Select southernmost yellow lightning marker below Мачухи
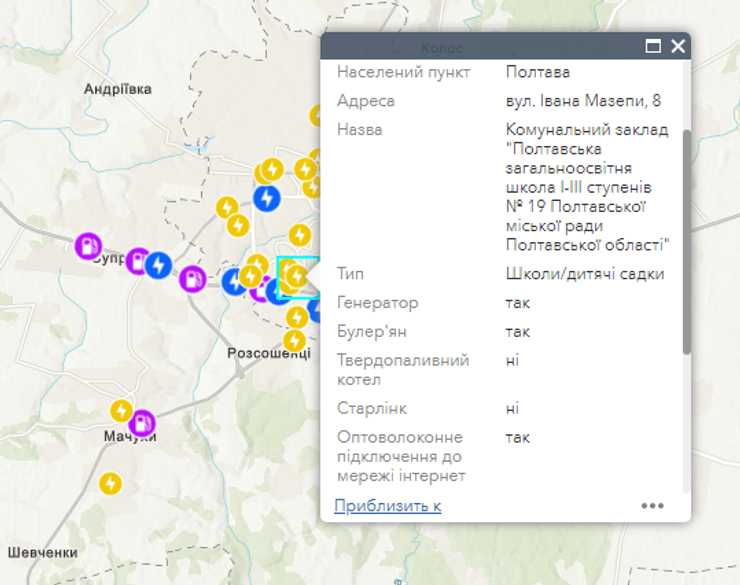Image resolution: width=740 pixels, height=585 pixels. click(110, 484)
